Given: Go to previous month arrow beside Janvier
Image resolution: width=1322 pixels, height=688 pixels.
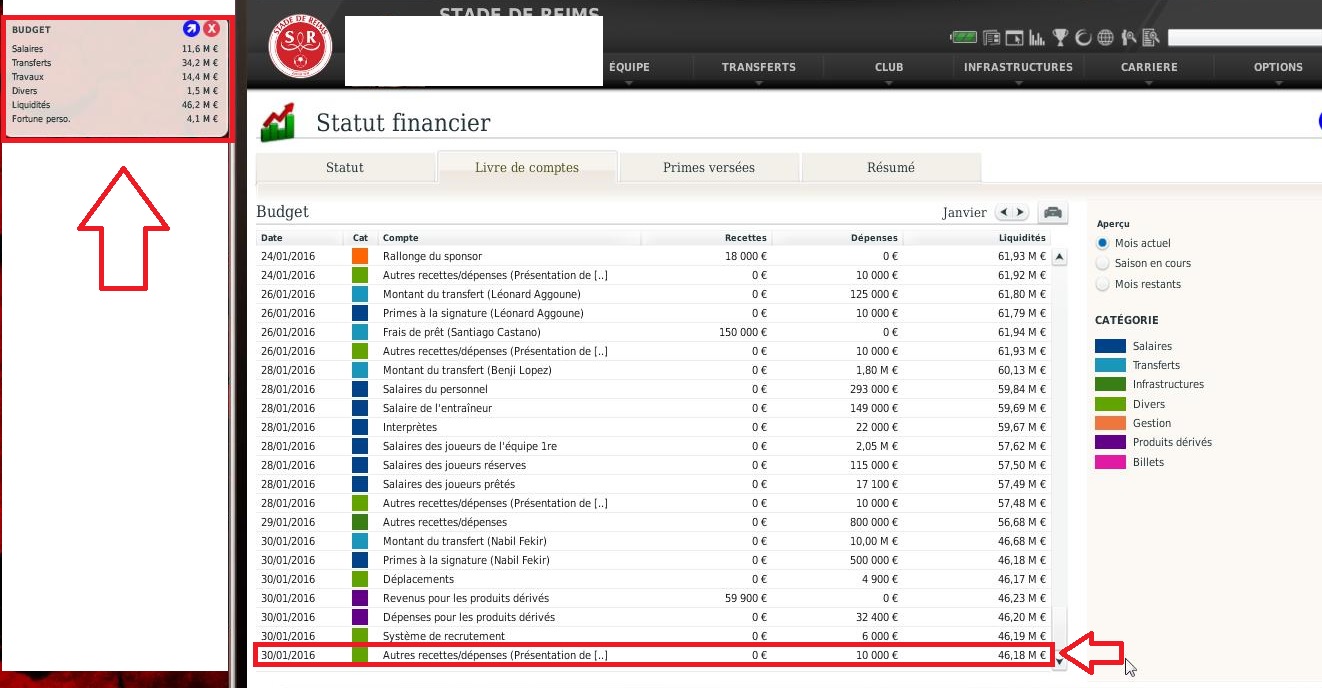Looking at the screenshot, I should pyautogui.click(x=1003, y=212).
